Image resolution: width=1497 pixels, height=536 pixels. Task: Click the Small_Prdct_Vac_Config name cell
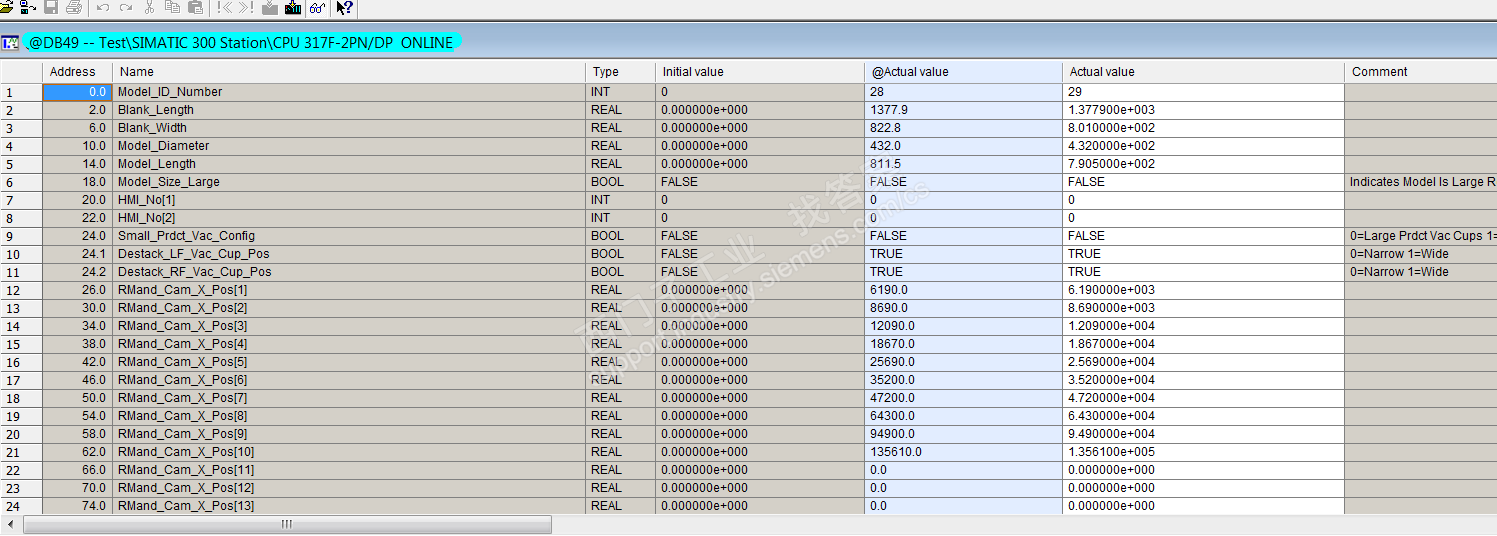(349, 236)
